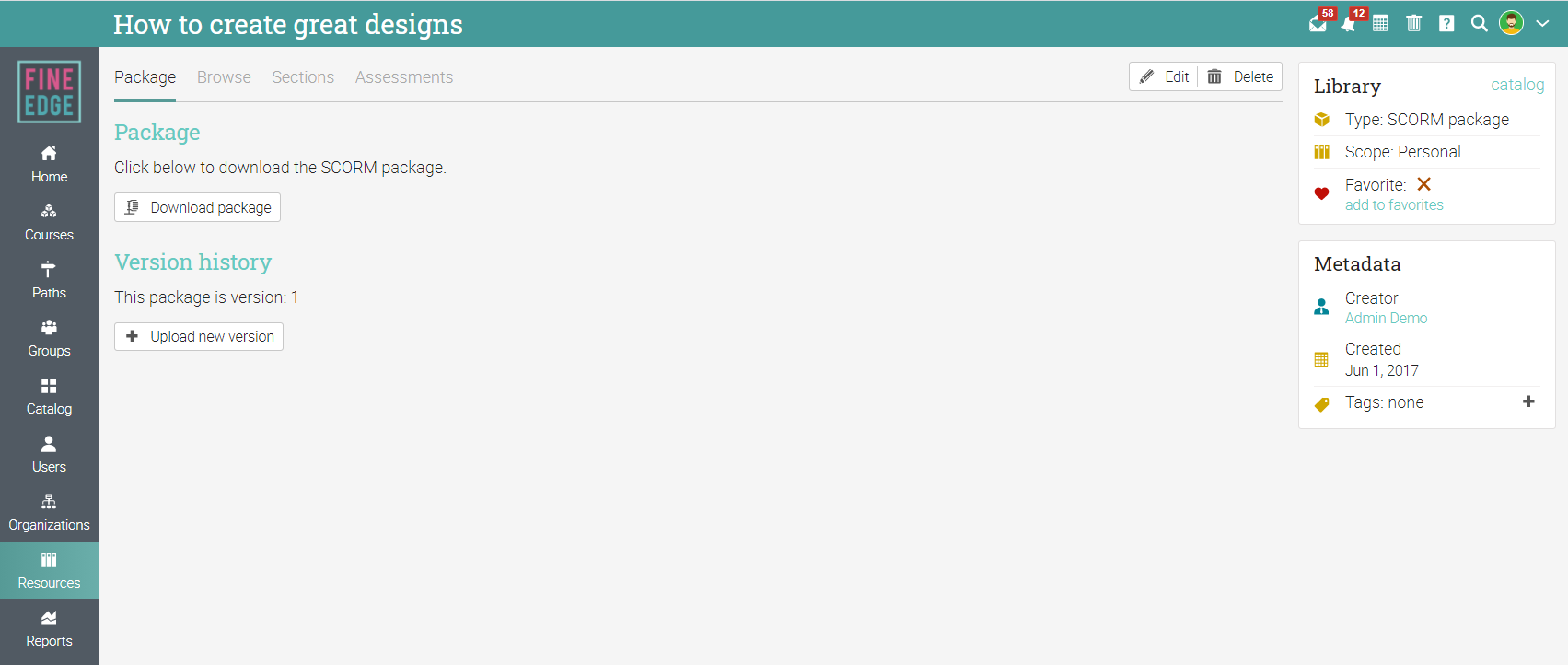The width and height of the screenshot is (1568, 665).
Task: Open the notifications bell icon
Action: tap(1349, 24)
